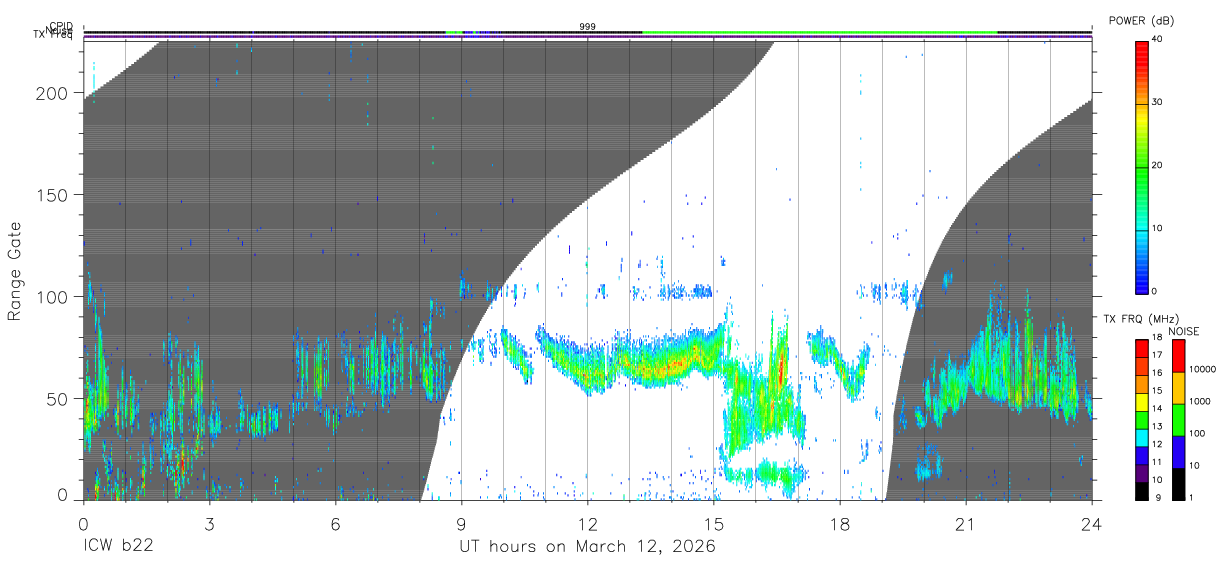Image resolution: width=1228 pixels, height=567 pixels.
Task: Click the NOISE legend title
Action: click(x=1185, y=330)
